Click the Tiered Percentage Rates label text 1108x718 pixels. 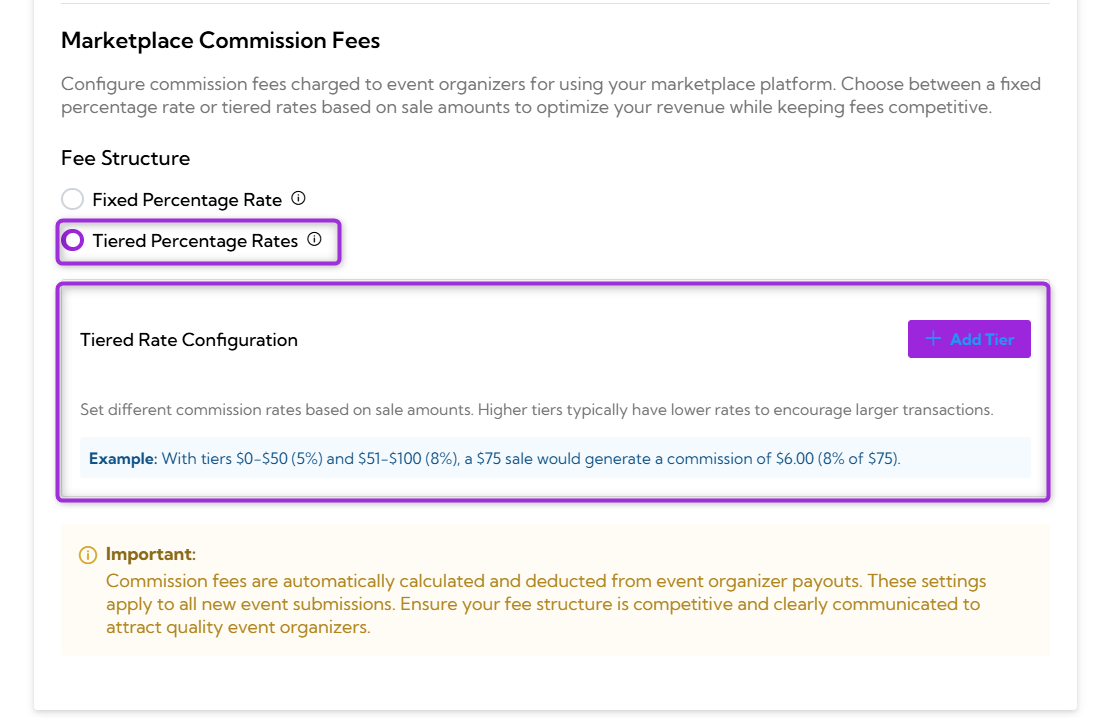197,240
